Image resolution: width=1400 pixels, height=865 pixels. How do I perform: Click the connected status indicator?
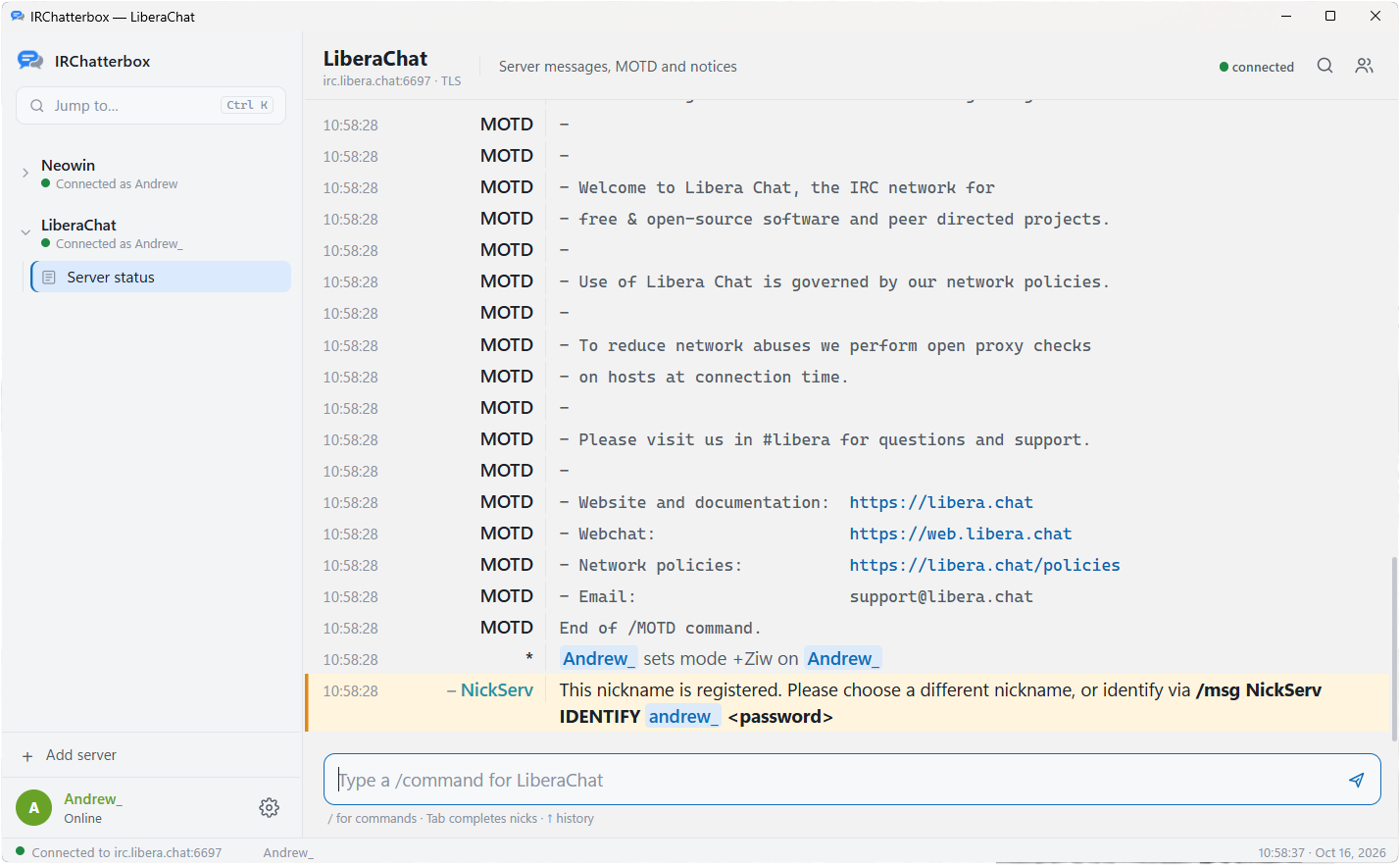(1257, 67)
